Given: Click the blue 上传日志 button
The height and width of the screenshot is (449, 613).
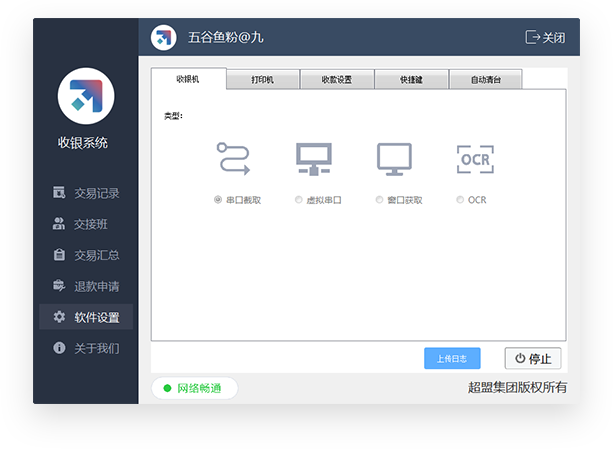Looking at the screenshot, I should tap(452, 358).
